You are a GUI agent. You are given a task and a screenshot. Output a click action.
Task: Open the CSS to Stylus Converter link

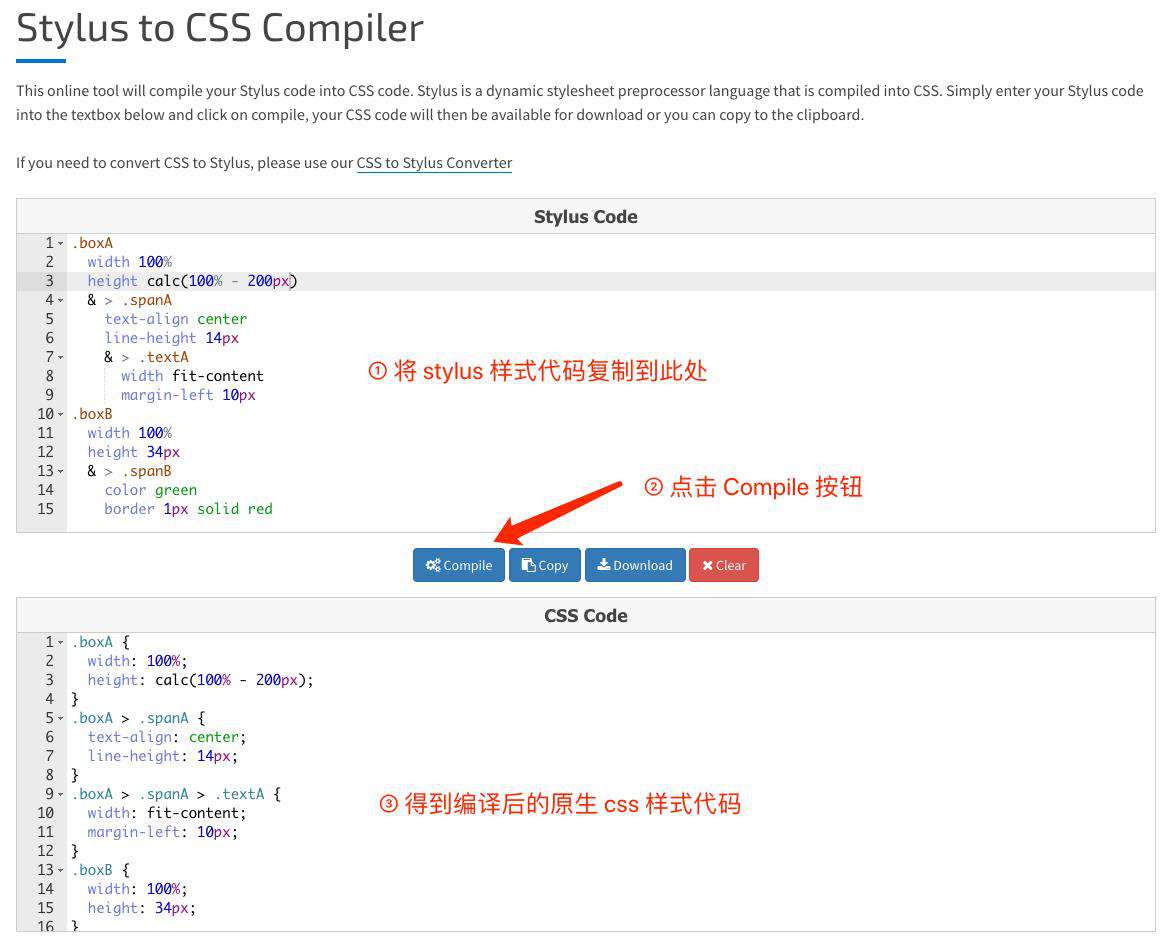[434, 163]
